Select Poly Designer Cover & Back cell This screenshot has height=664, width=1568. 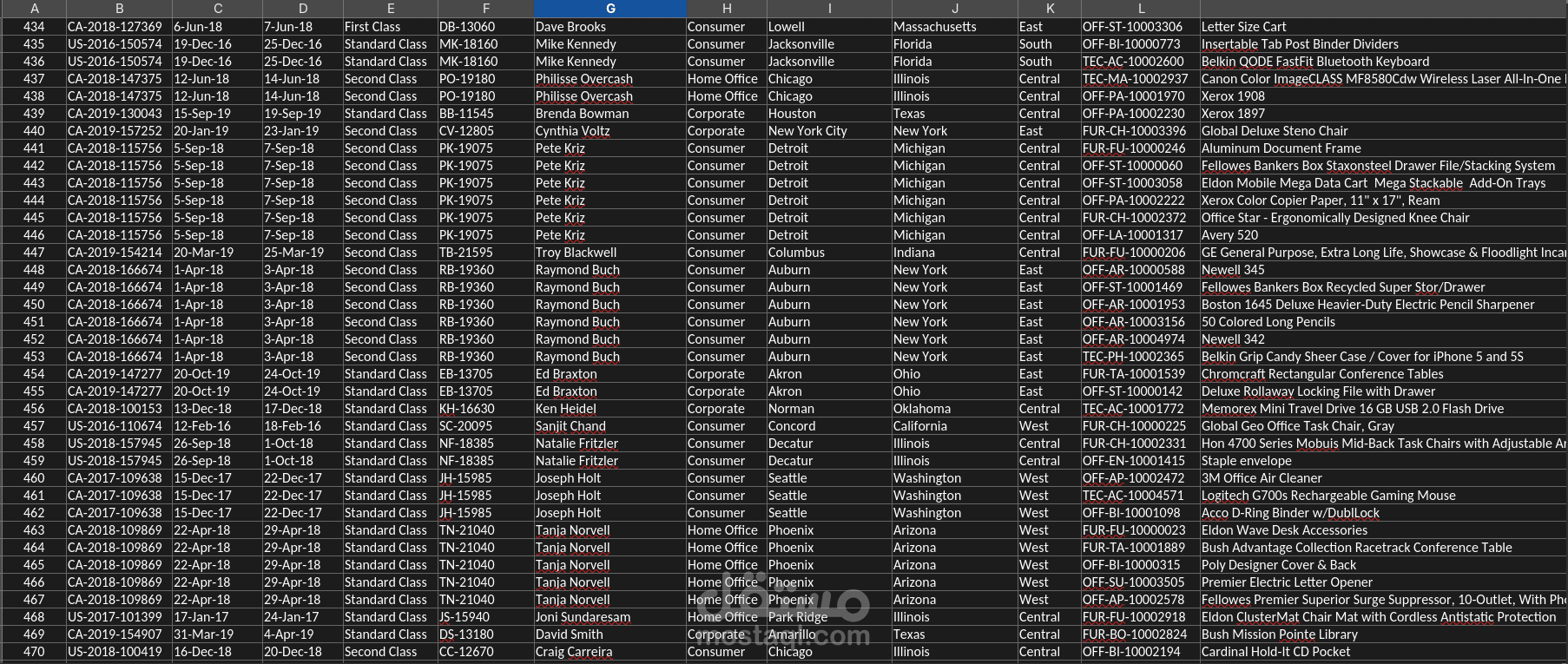(x=1383, y=565)
